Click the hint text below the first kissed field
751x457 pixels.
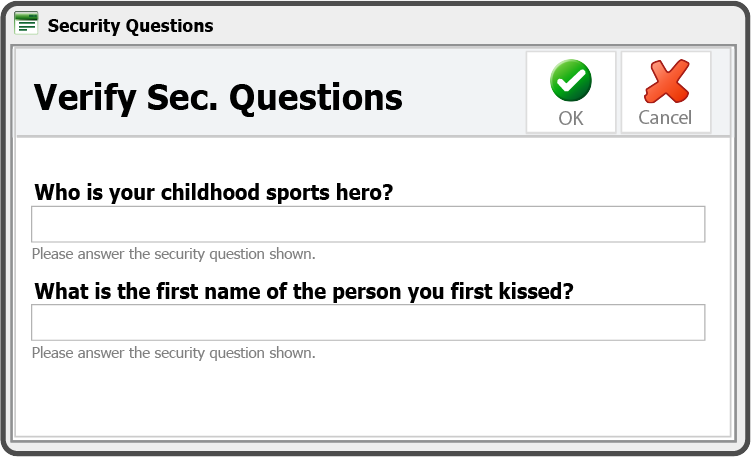pyautogui.click(x=173, y=353)
